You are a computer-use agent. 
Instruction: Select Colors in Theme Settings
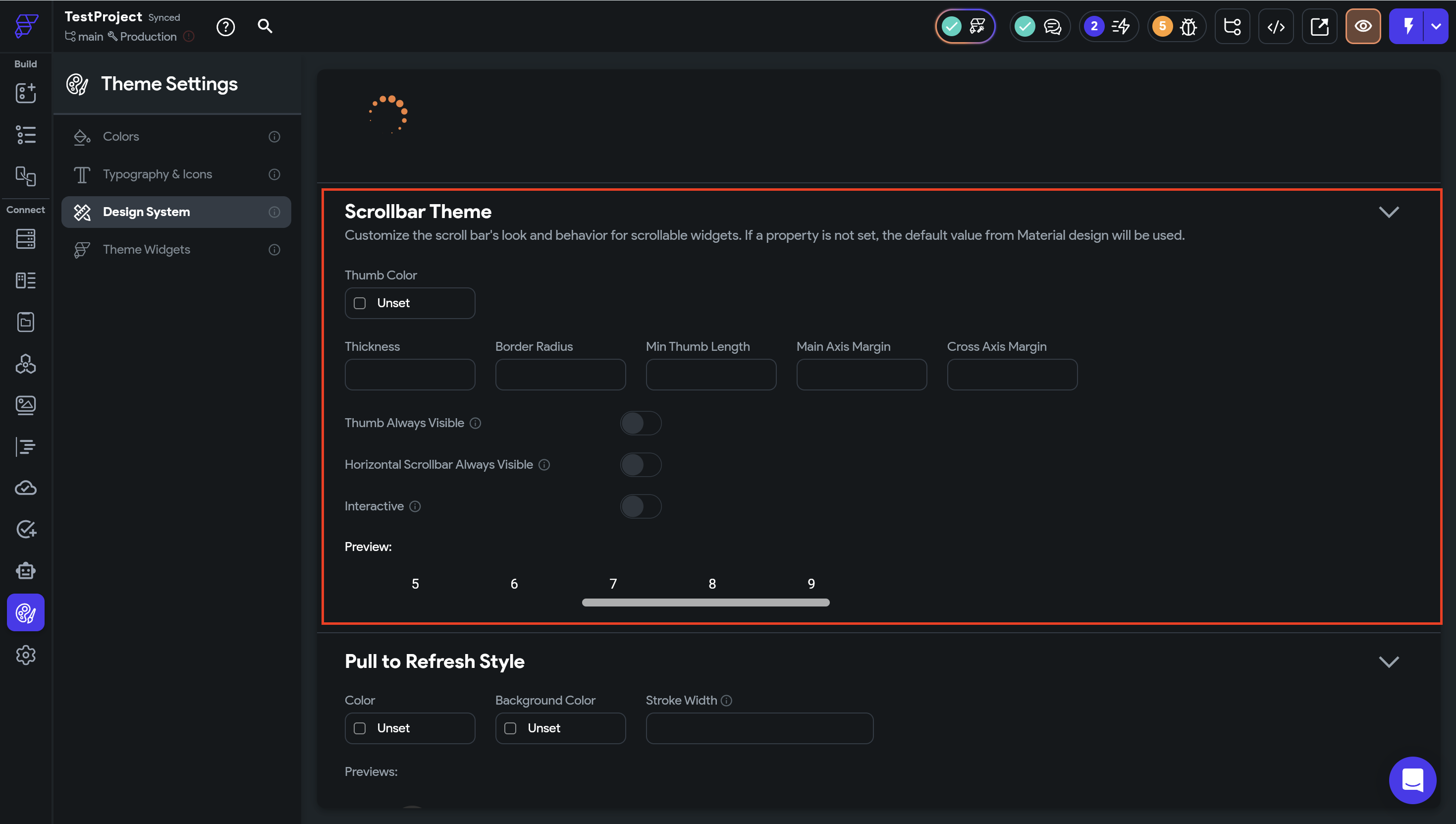[x=120, y=136]
